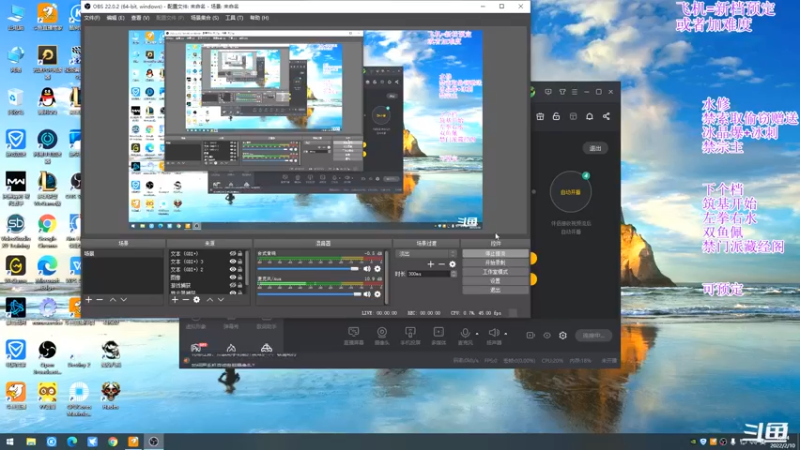
Task: Move scene down in the scenes panel
Action: 123,299
